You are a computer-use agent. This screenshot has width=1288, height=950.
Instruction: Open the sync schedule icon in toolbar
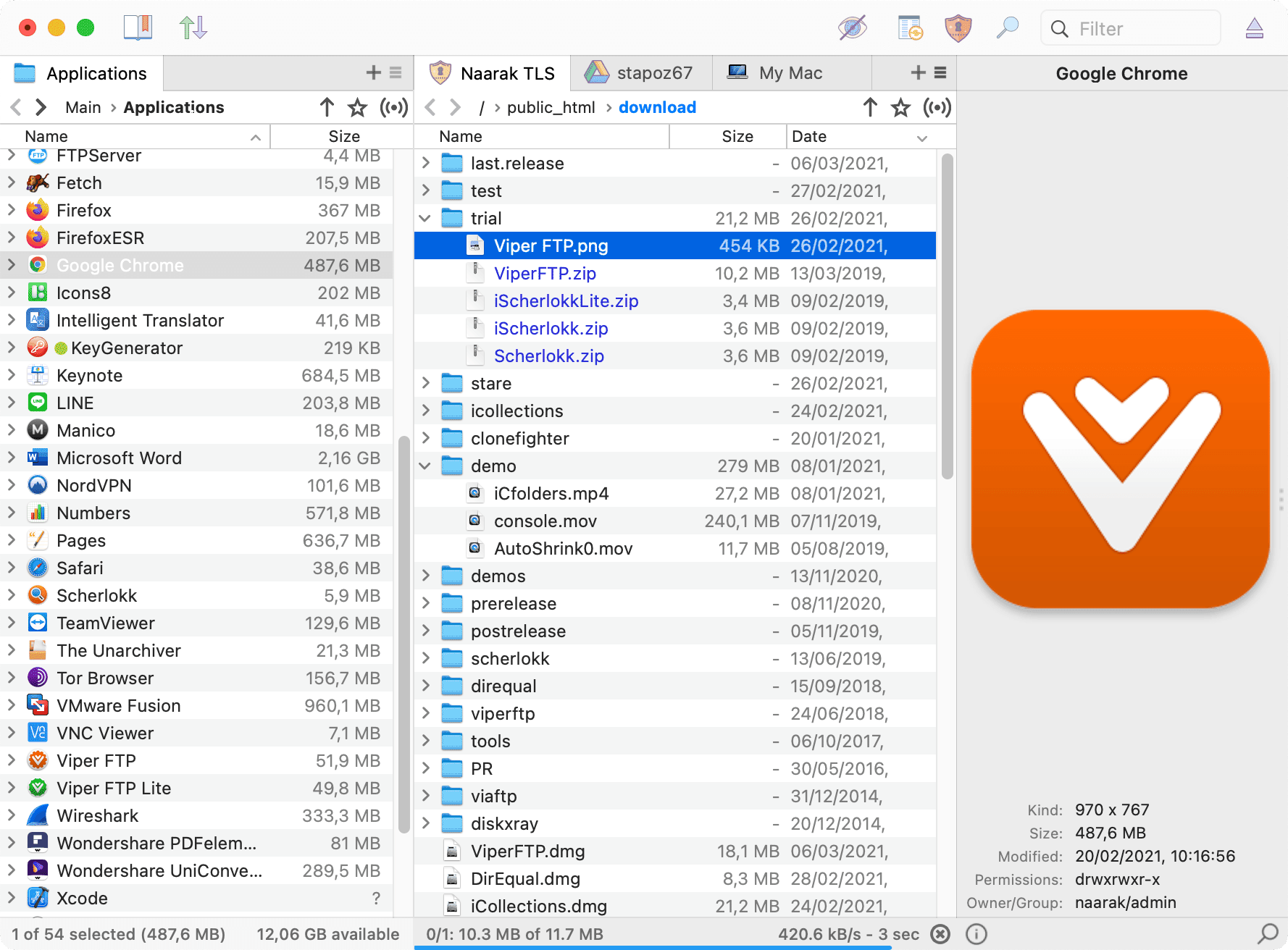910,28
